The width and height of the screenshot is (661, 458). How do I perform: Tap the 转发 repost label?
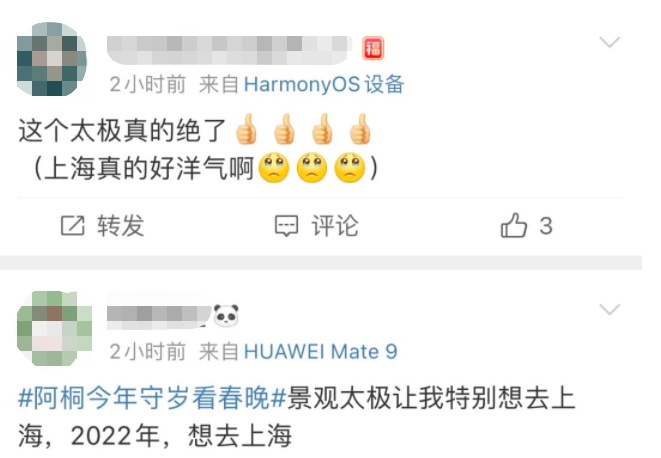pyautogui.click(x=121, y=226)
